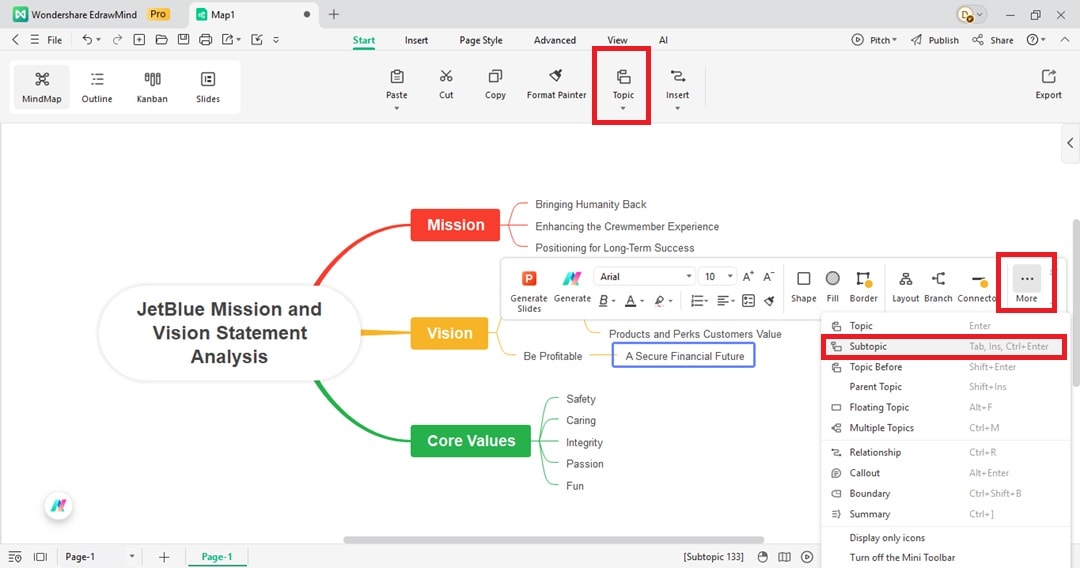Add a new page with plus
The width and height of the screenshot is (1080, 568).
tap(163, 556)
